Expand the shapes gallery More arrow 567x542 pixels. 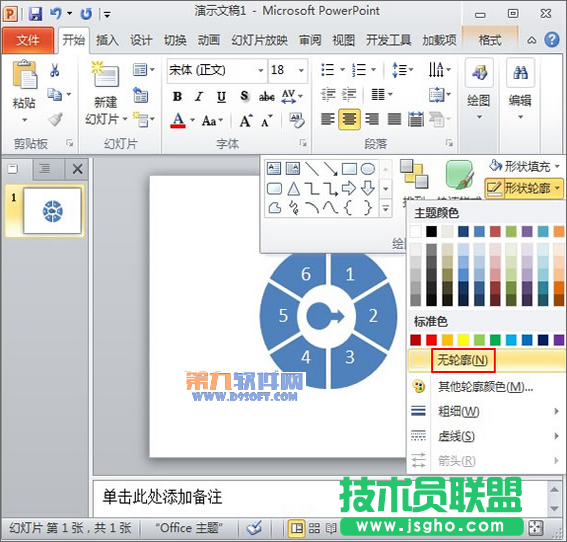point(386,209)
